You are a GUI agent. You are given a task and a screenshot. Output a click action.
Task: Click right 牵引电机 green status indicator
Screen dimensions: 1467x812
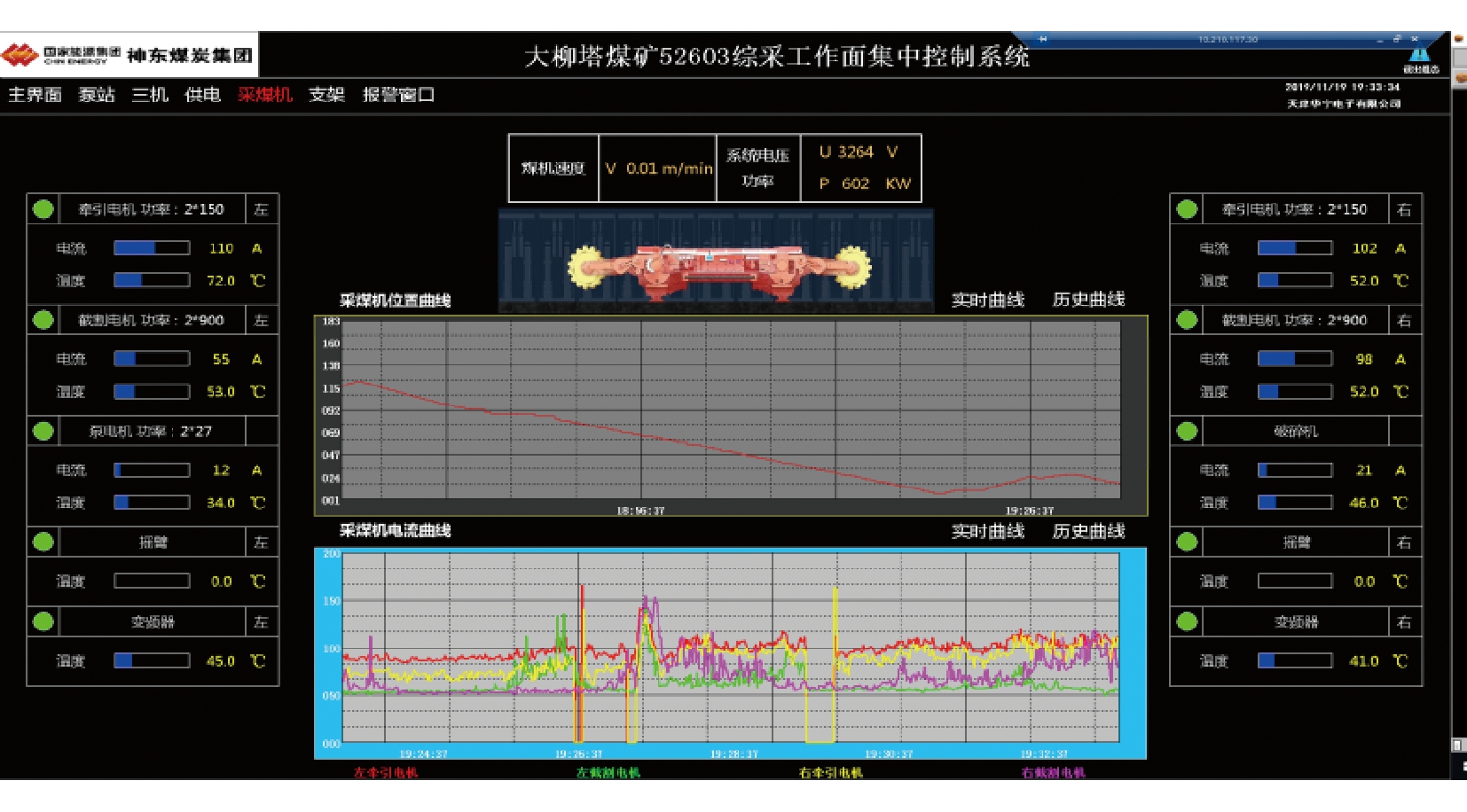coord(1187,209)
